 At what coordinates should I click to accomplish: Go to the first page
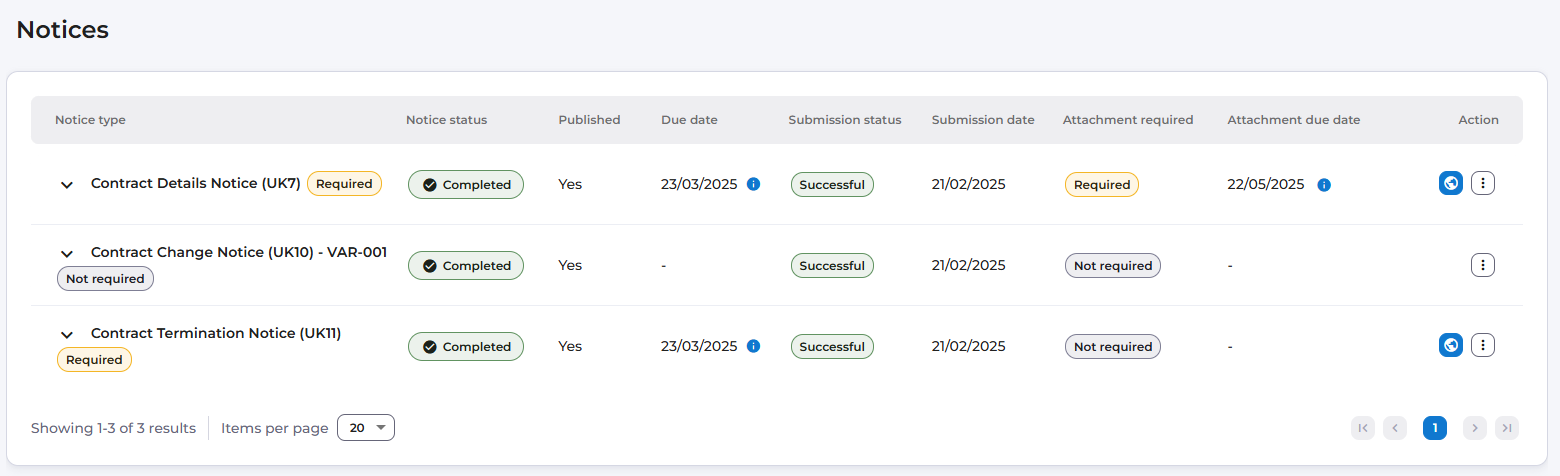(1362, 428)
